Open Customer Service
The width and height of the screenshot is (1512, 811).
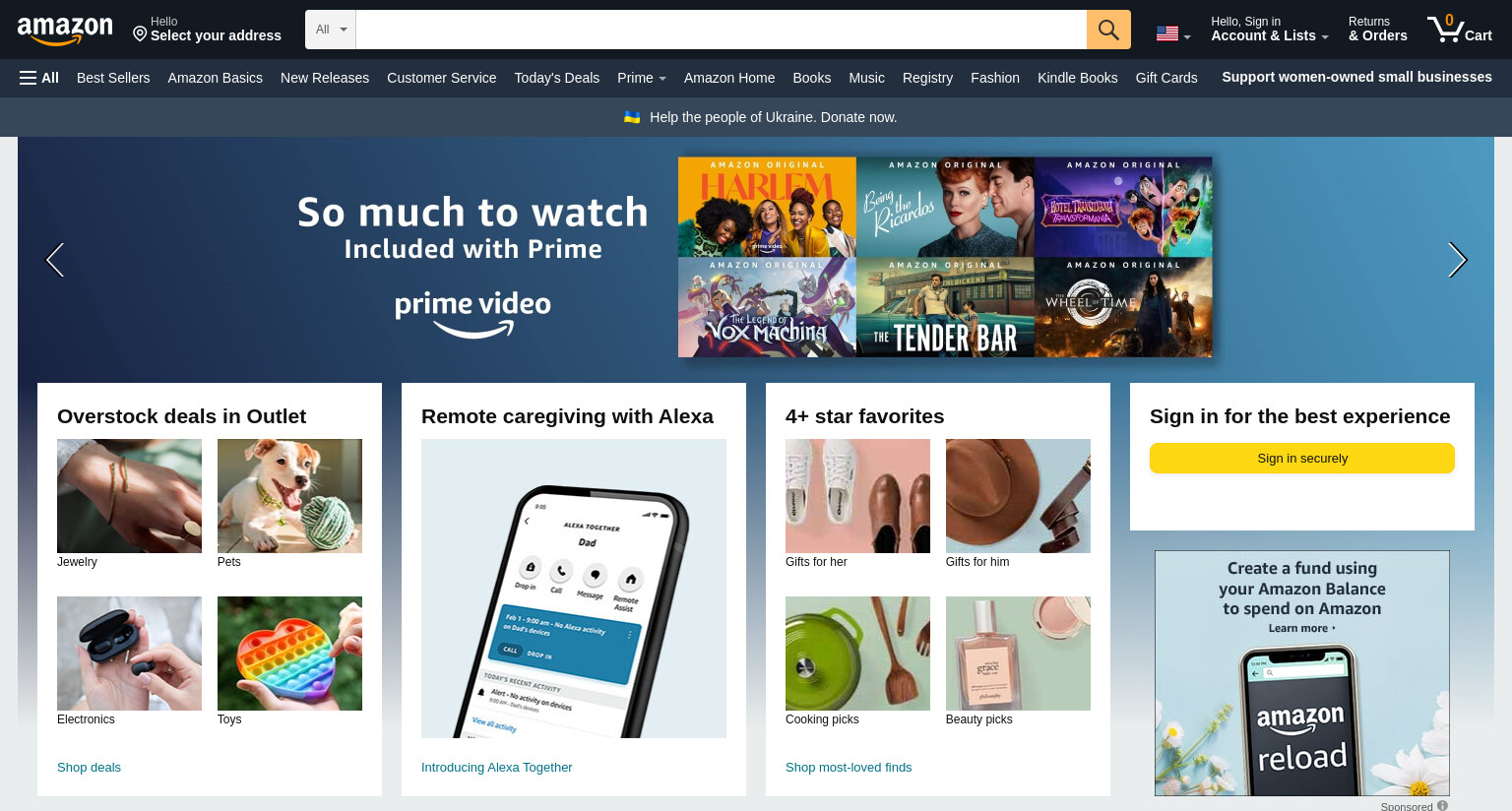[442, 78]
